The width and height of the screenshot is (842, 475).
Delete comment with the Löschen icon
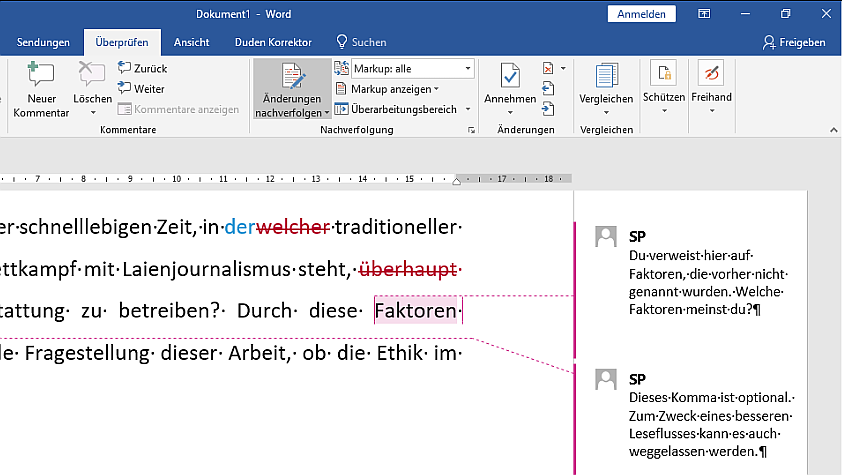pyautogui.click(x=92, y=78)
